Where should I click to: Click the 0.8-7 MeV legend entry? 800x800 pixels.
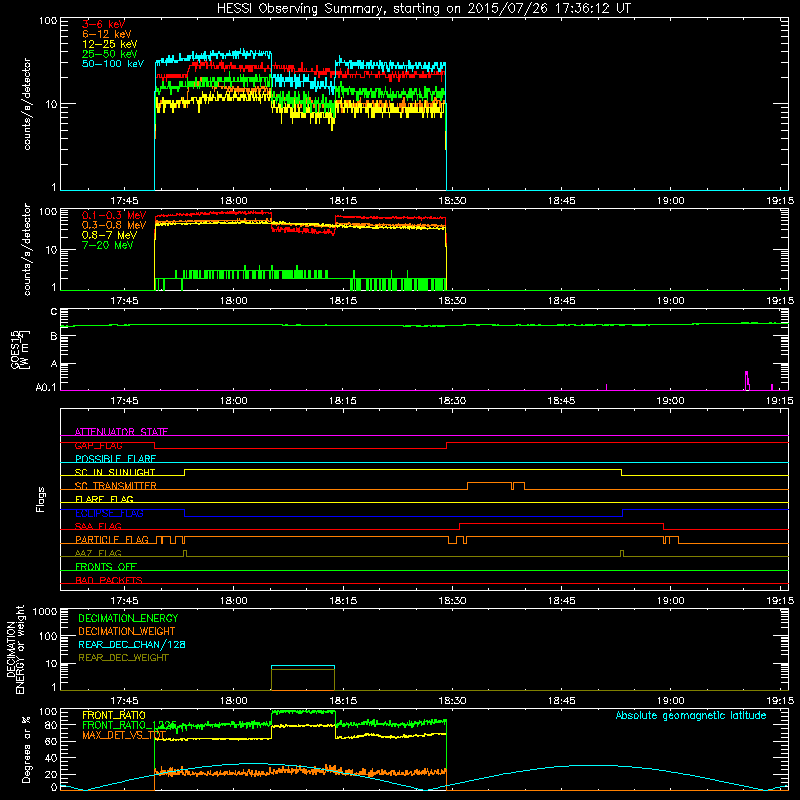coord(109,235)
